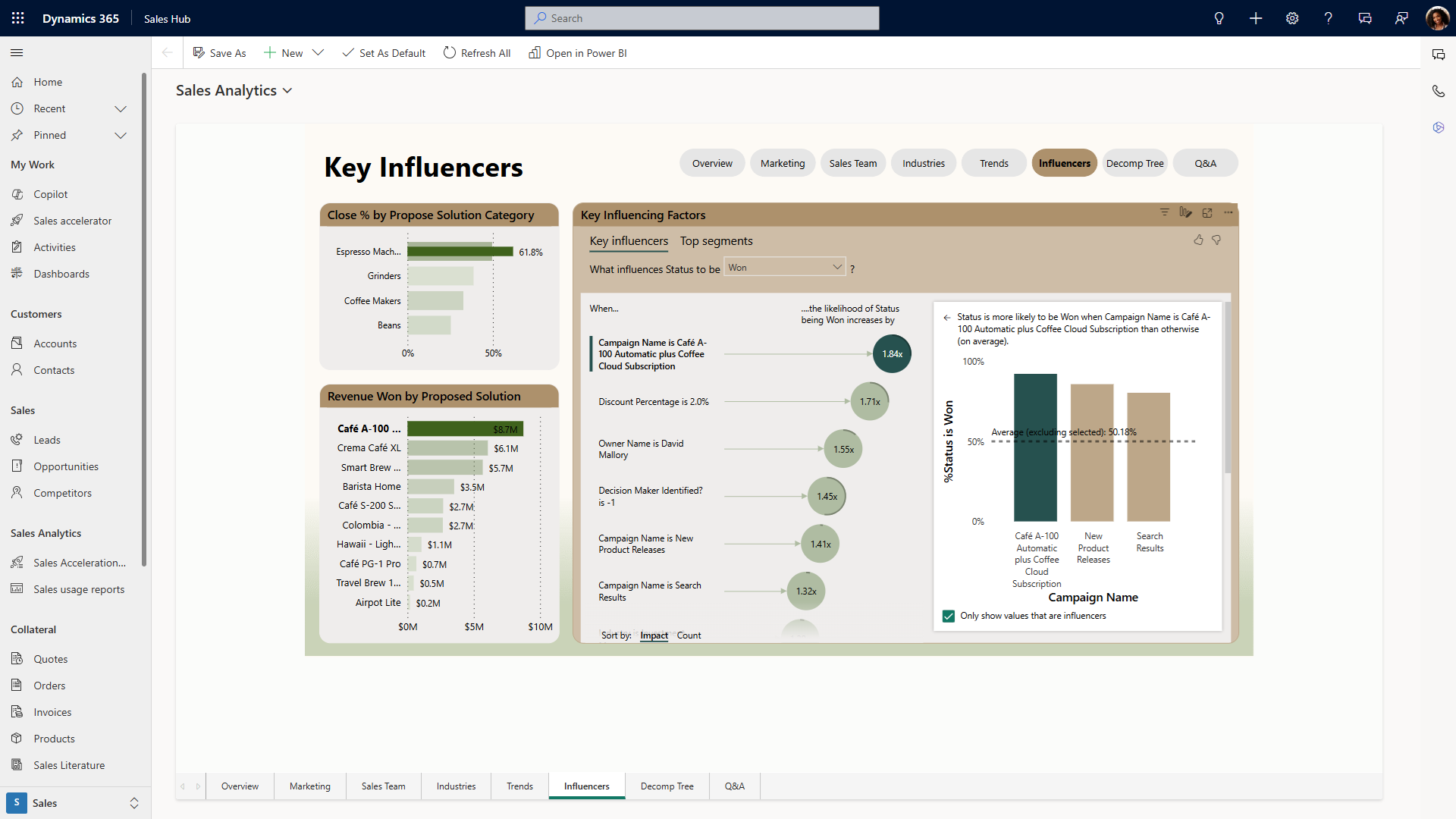The width and height of the screenshot is (1456, 819).
Task: Uncheck Only show values that are influencers
Action: [x=948, y=616]
